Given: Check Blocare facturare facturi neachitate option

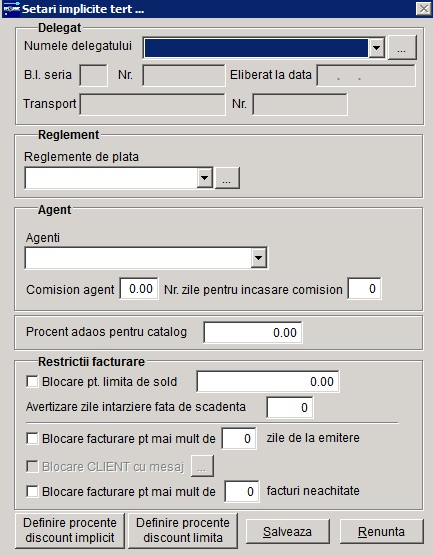Looking at the screenshot, I should point(32,491).
